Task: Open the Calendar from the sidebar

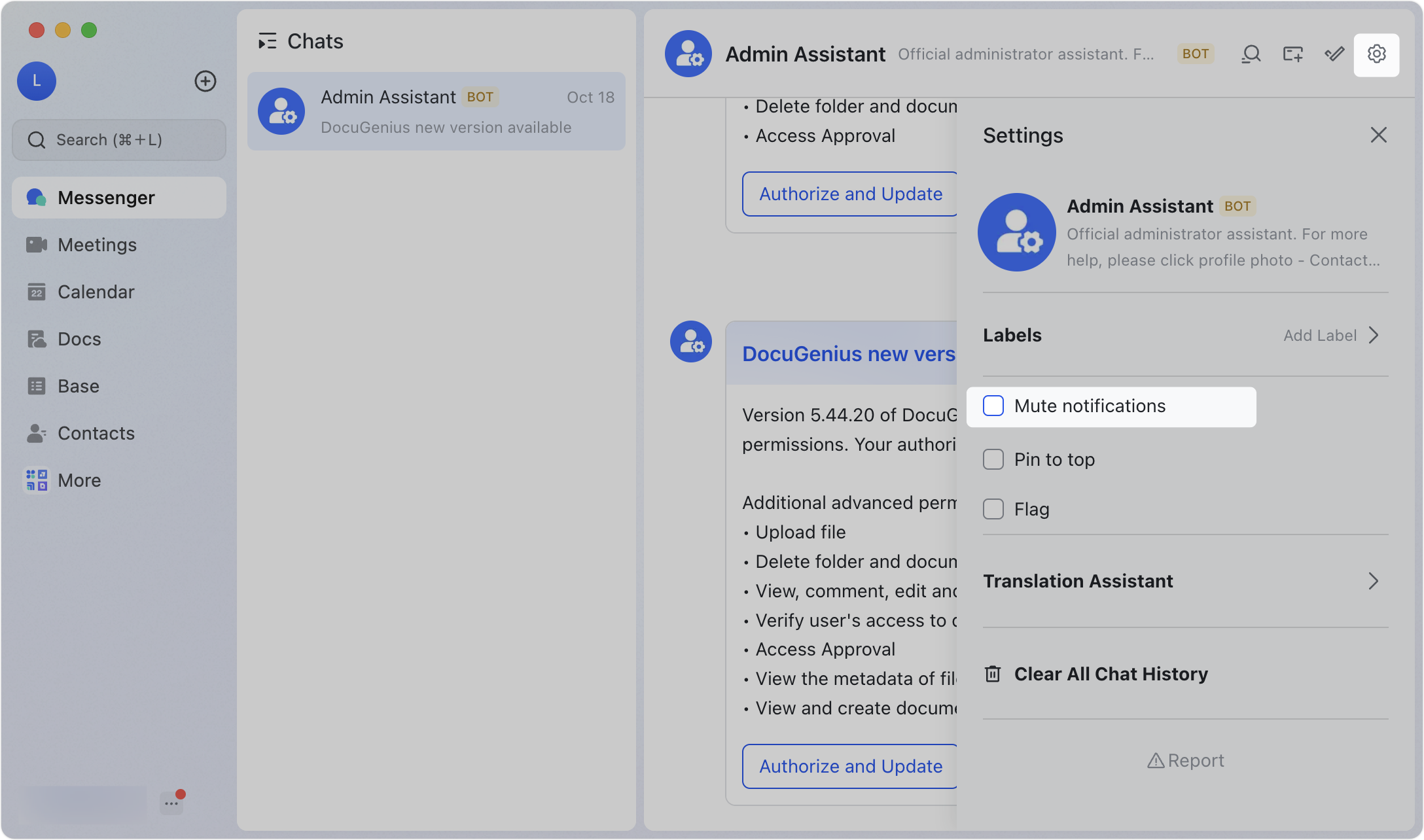Action: coord(96,292)
